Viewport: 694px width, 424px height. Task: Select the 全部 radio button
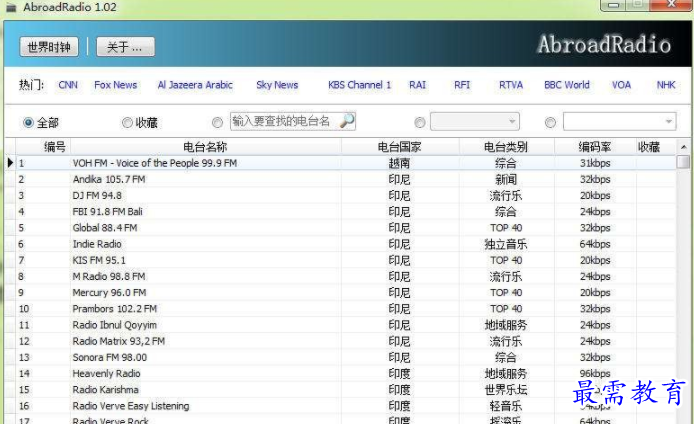click(x=28, y=122)
